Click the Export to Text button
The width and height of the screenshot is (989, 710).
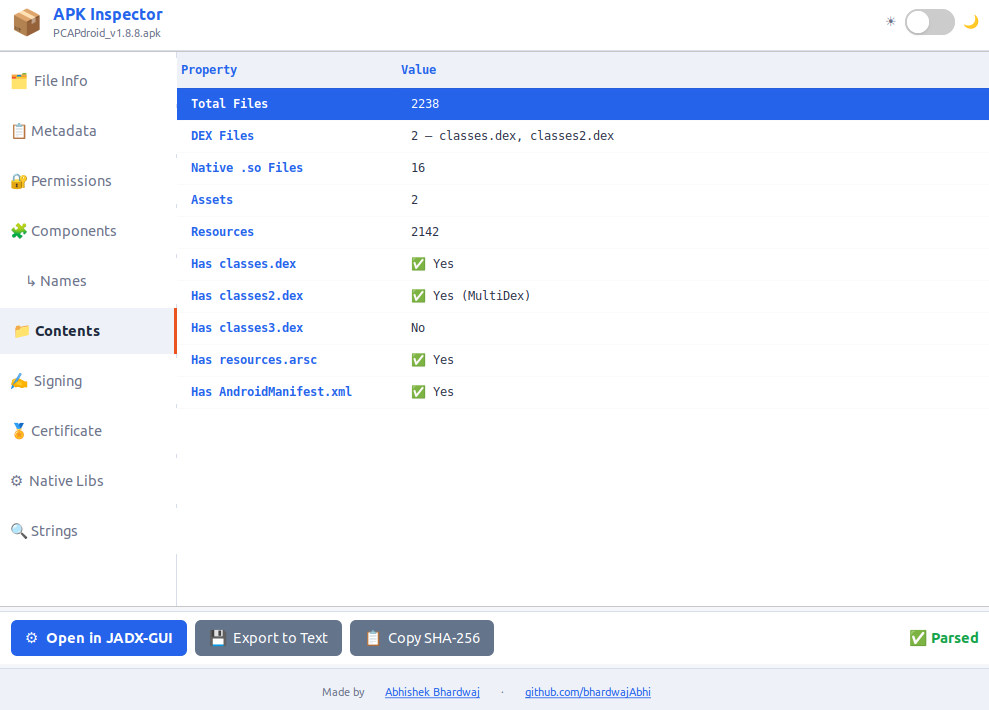coord(268,638)
